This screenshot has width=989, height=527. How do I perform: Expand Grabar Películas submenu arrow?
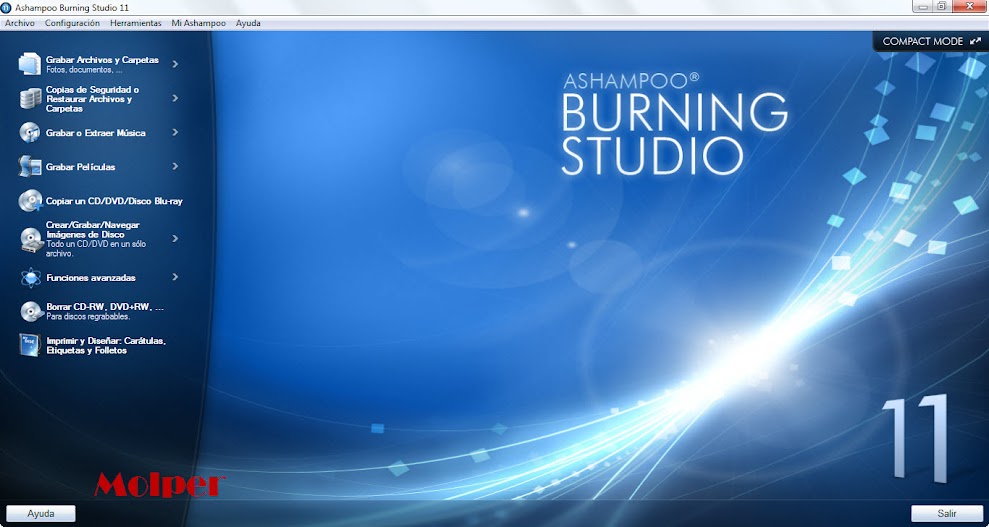(x=175, y=166)
